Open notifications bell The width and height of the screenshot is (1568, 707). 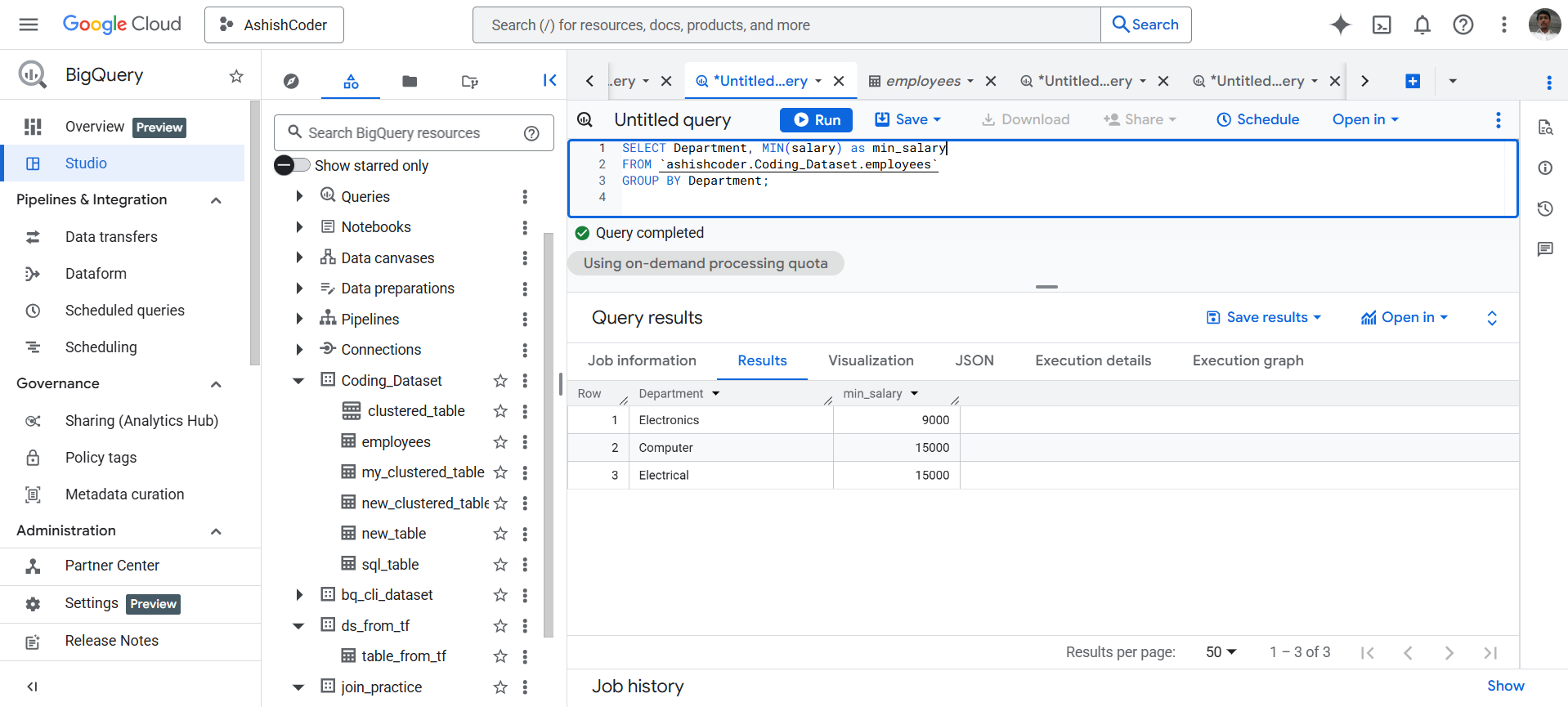1422,25
